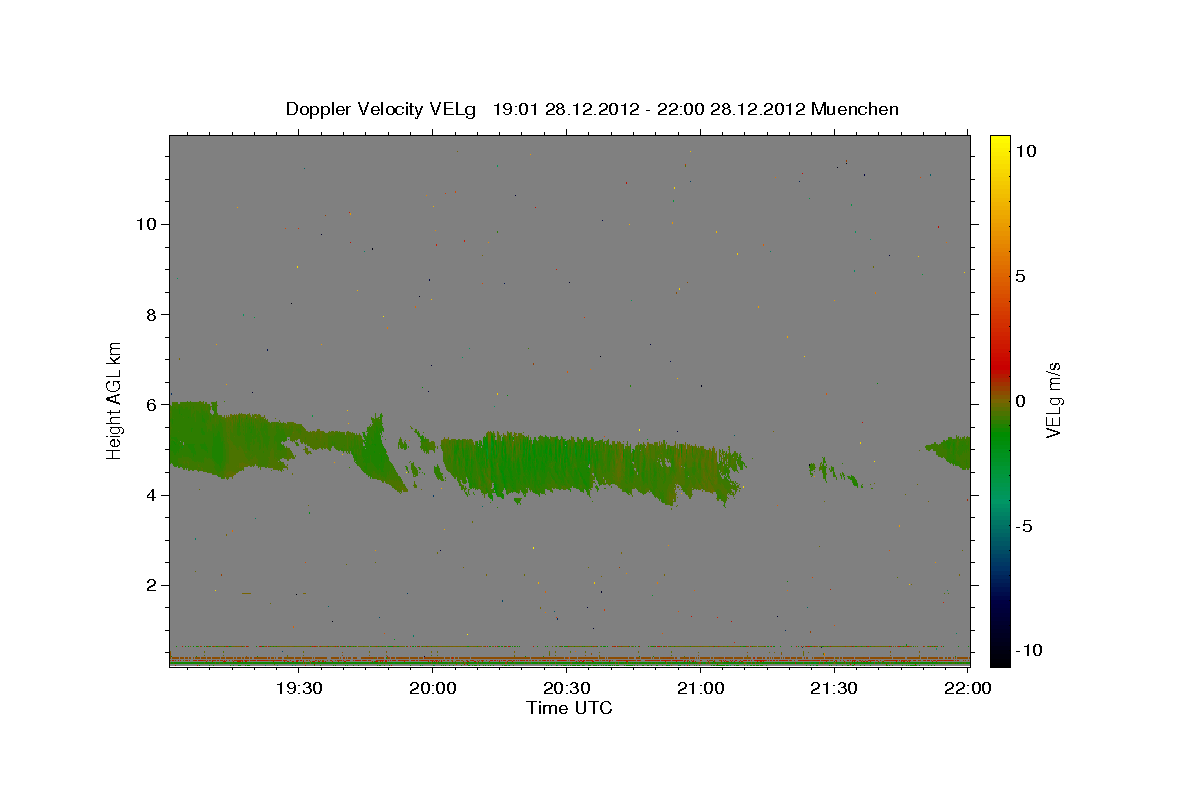This screenshot has height=800, width=1200.
Task: Click the 'Time UTC' axis label
Action: point(569,708)
